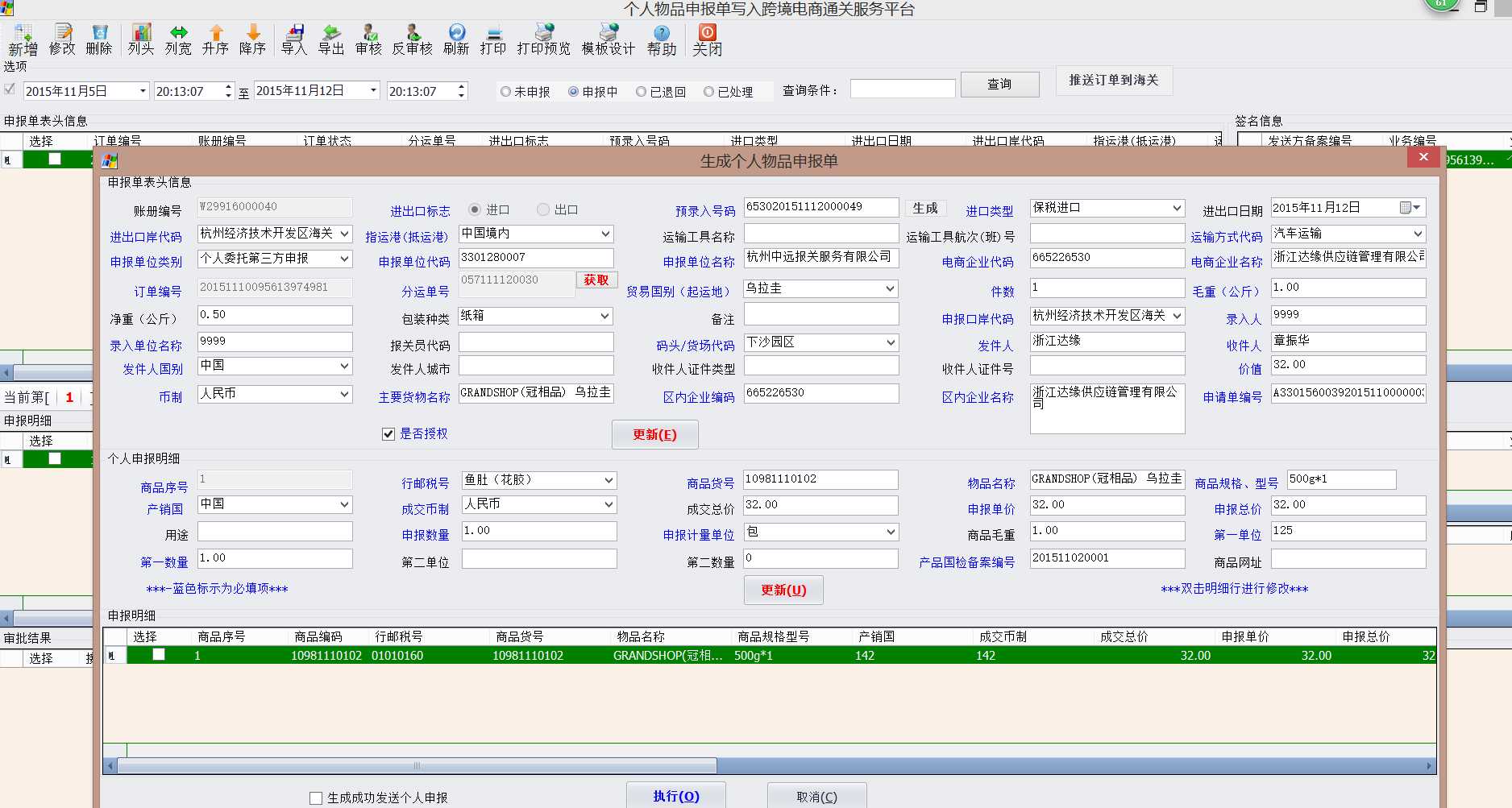Select the 未申报 radio filter

pos(506,92)
